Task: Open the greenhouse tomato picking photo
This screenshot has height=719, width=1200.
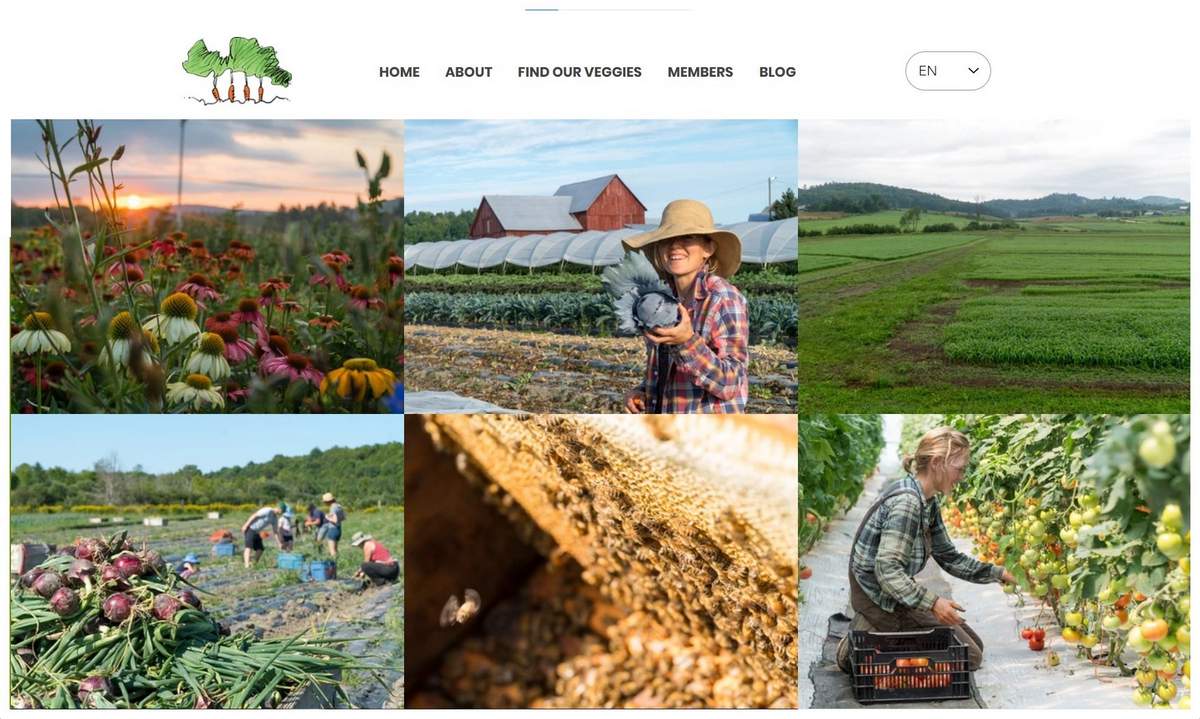Action: pyautogui.click(x=994, y=561)
